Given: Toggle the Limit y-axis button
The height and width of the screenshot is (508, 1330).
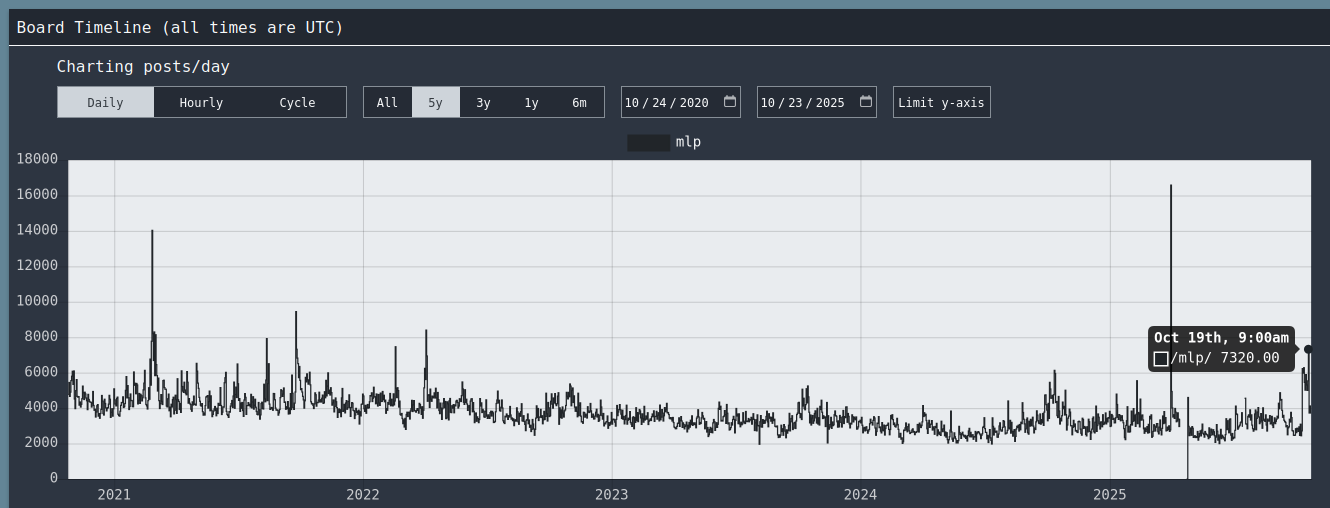Looking at the screenshot, I should 942,102.
